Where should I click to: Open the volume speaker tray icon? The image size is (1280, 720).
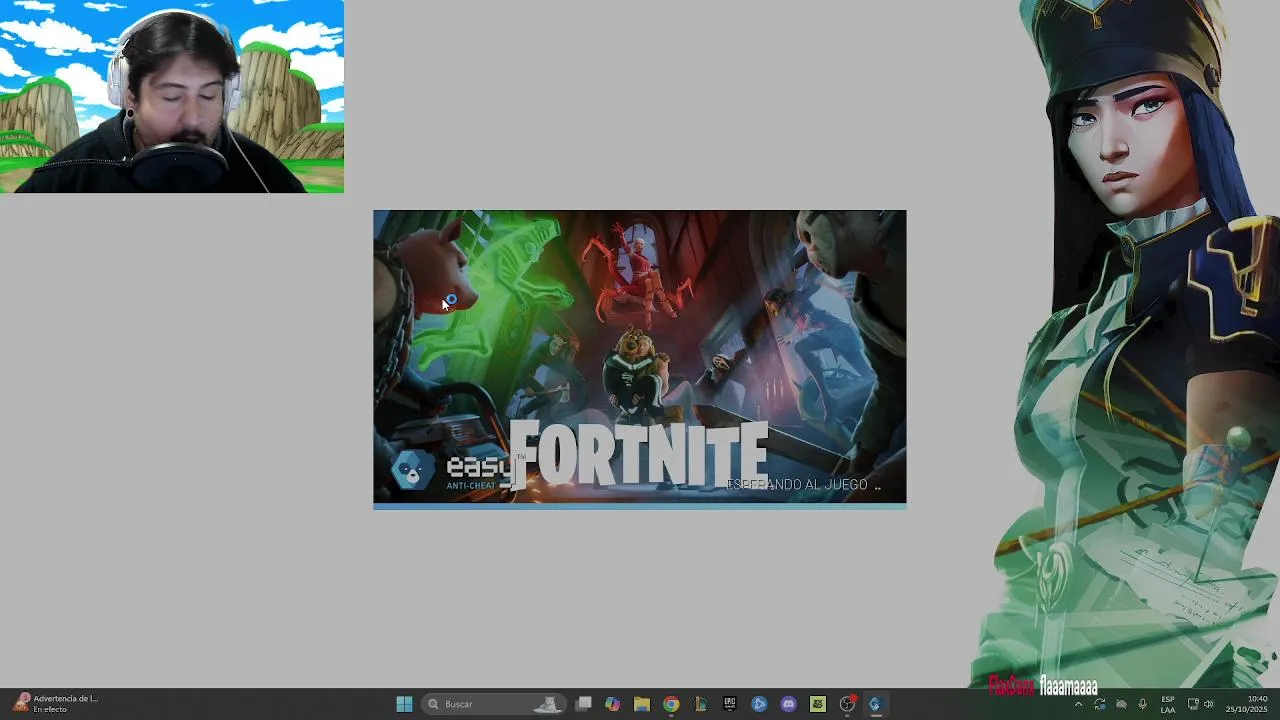1209,704
